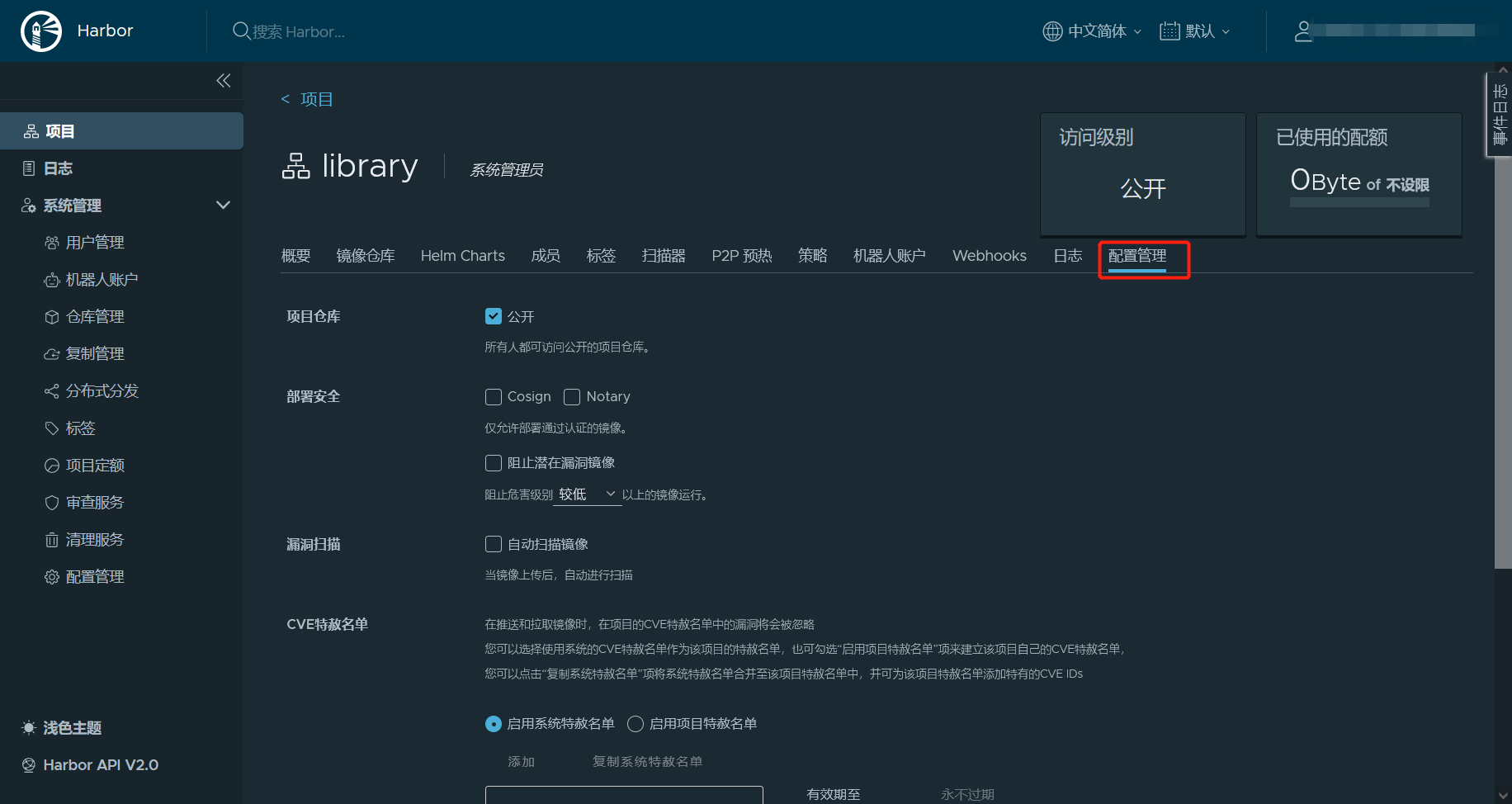Click the quota usage progress bar
The height and width of the screenshot is (804, 1512).
click(x=1359, y=202)
